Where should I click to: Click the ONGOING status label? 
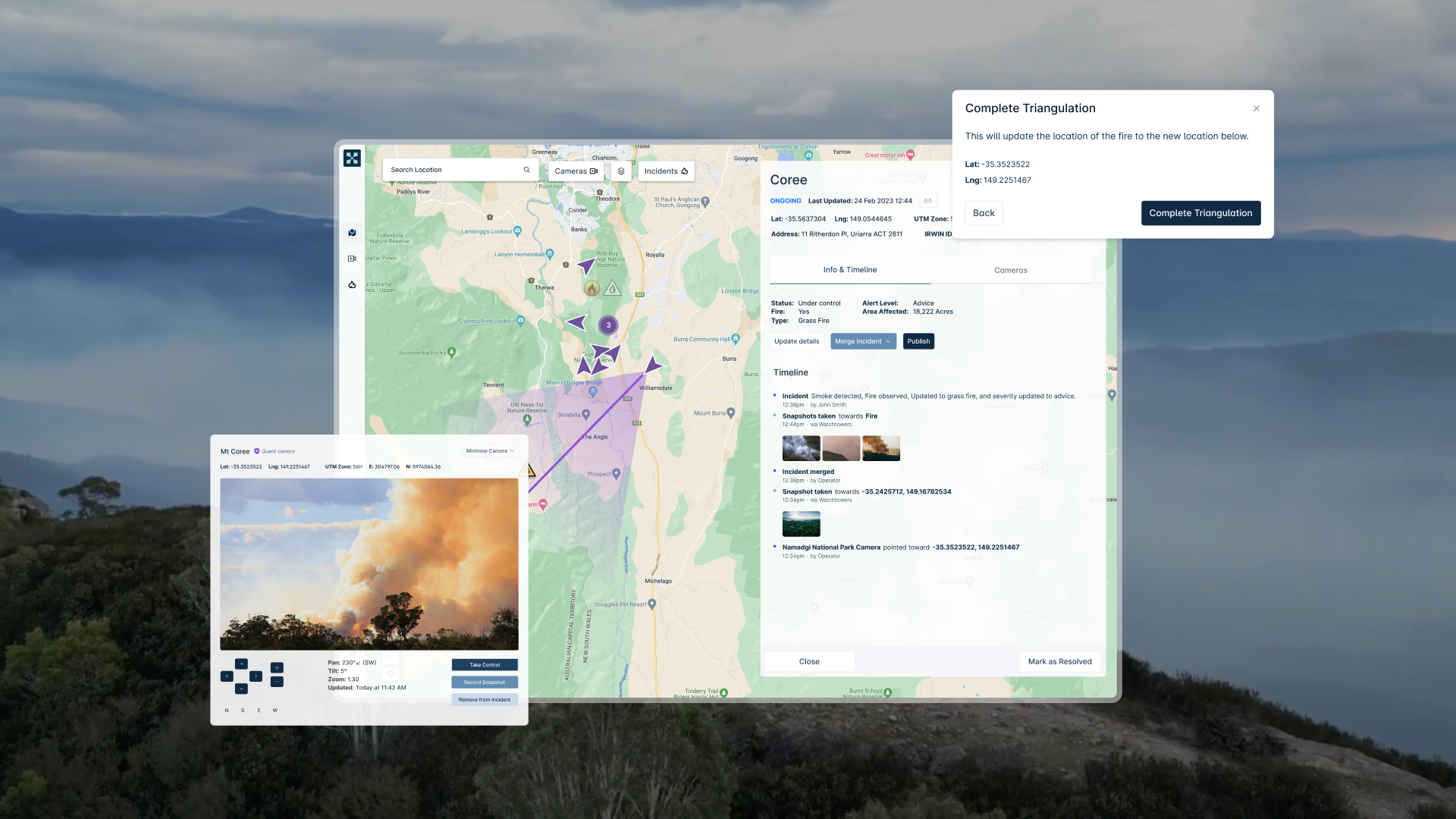click(x=786, y=201)
